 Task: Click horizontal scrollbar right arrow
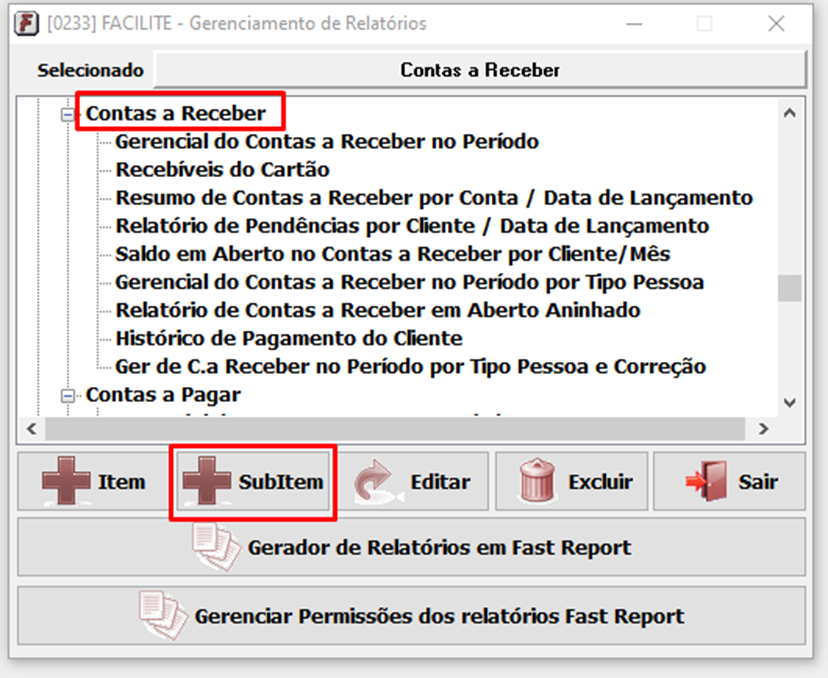tap(763, 428)
